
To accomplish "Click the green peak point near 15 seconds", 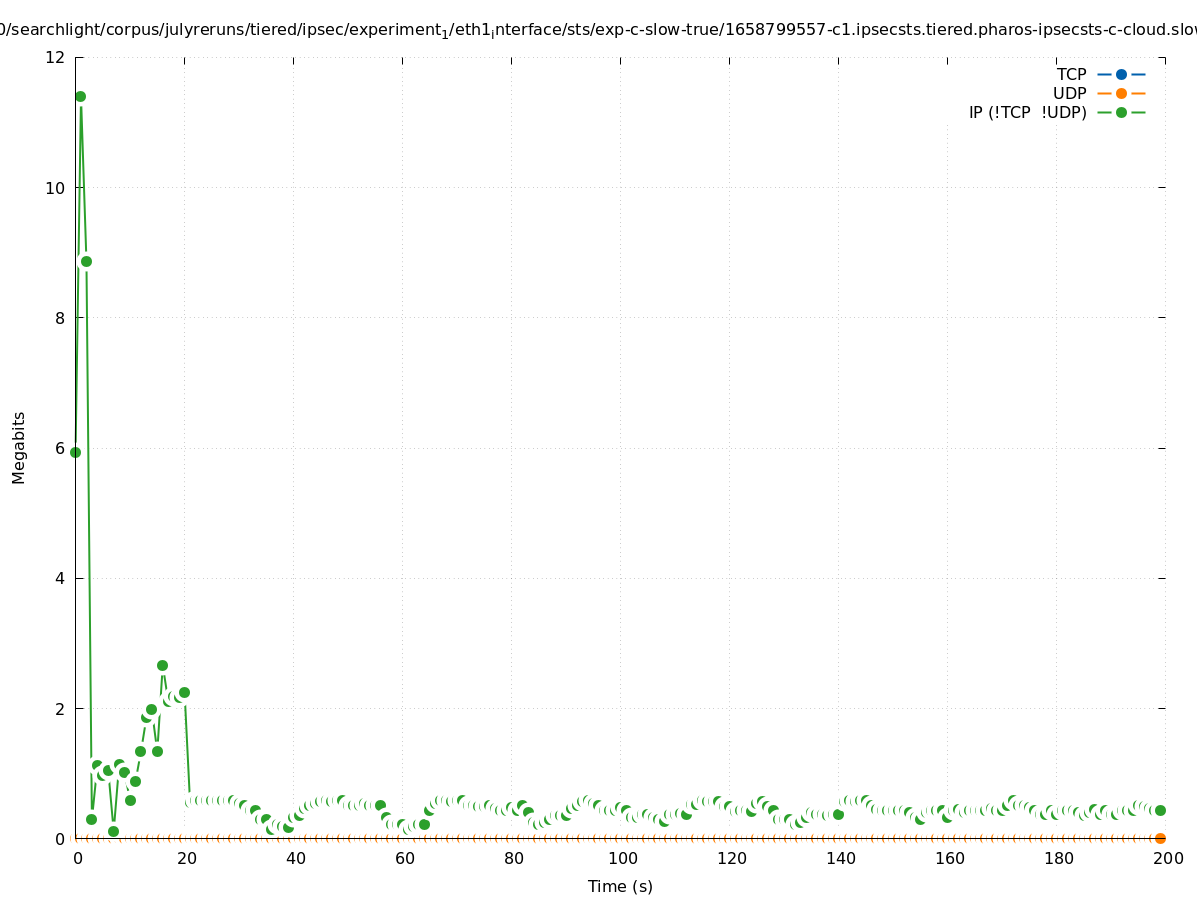I will [x=162, y=665].
